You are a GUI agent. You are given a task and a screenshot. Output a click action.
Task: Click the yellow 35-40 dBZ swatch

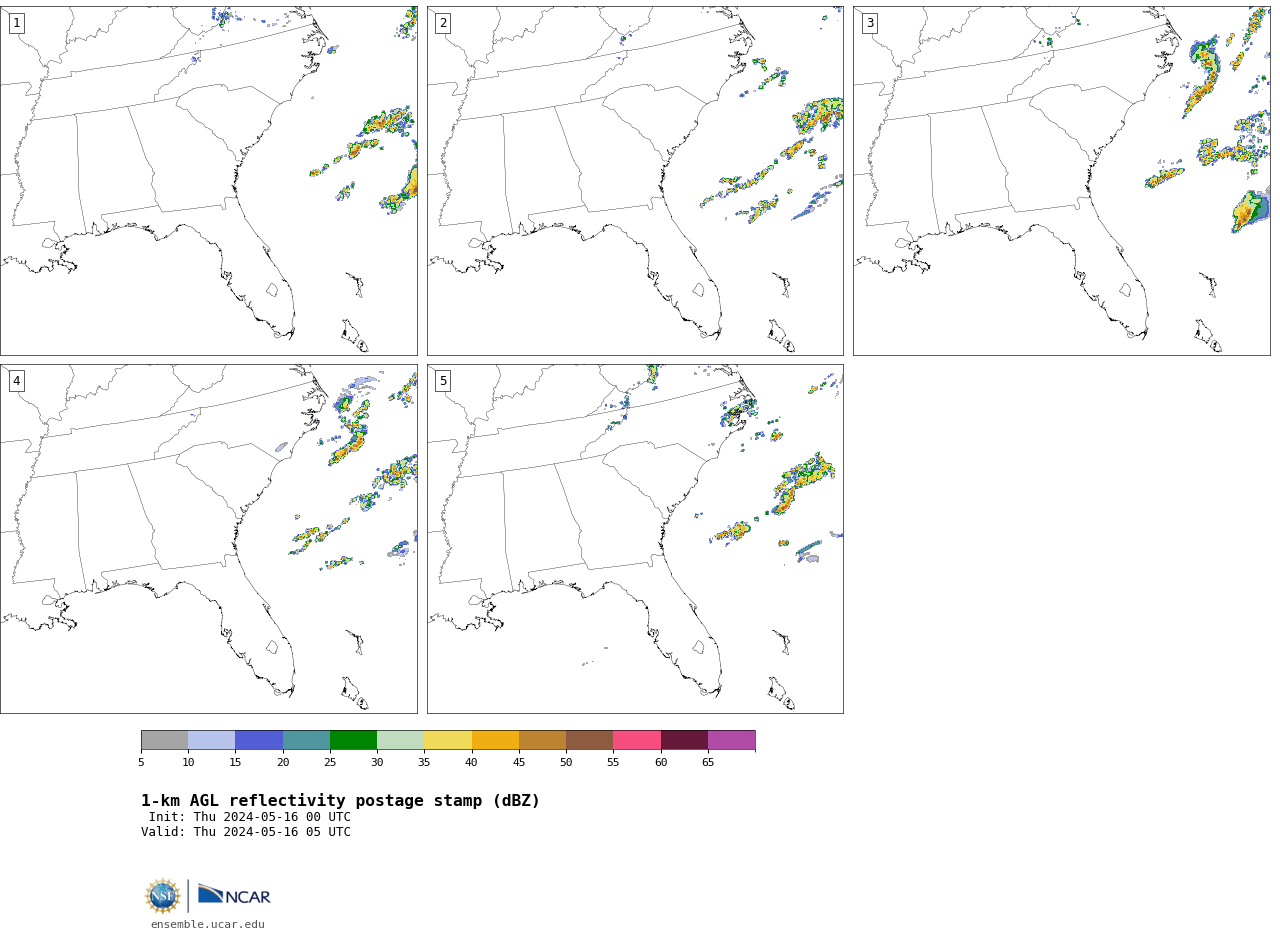pyautogui.click(x=448, y=740)
